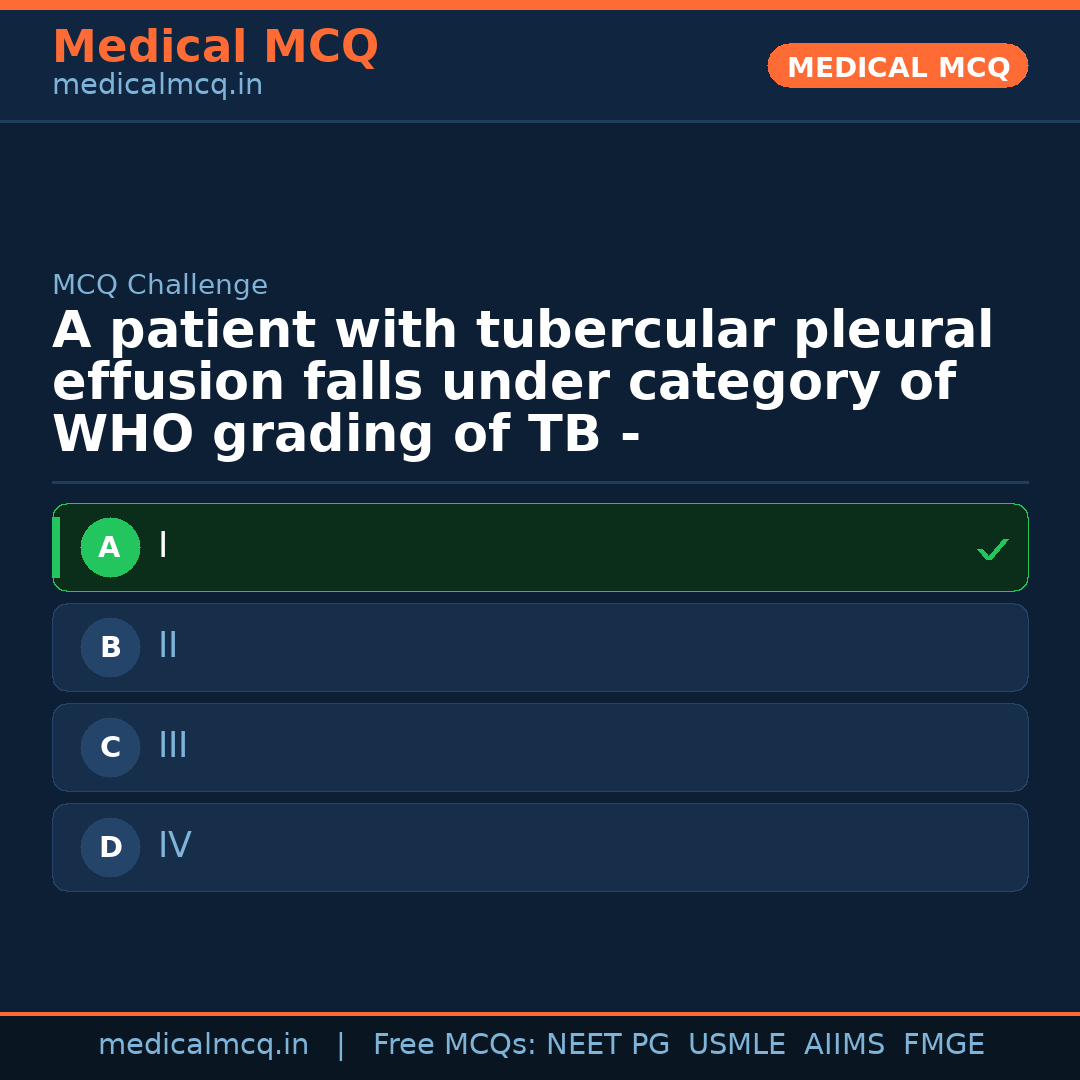Click the orange divider line above footer

(540, 1011)
